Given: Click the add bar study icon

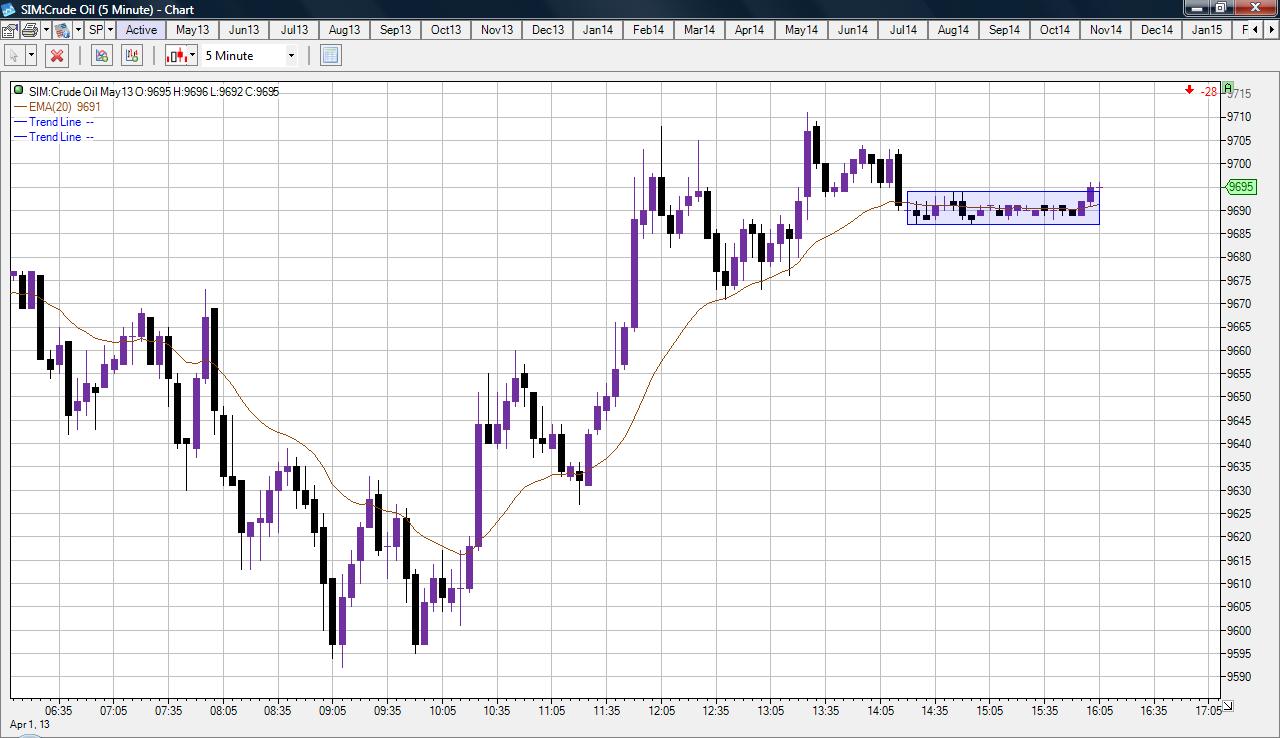Looking at the screenshot, I should pos(133,56).
